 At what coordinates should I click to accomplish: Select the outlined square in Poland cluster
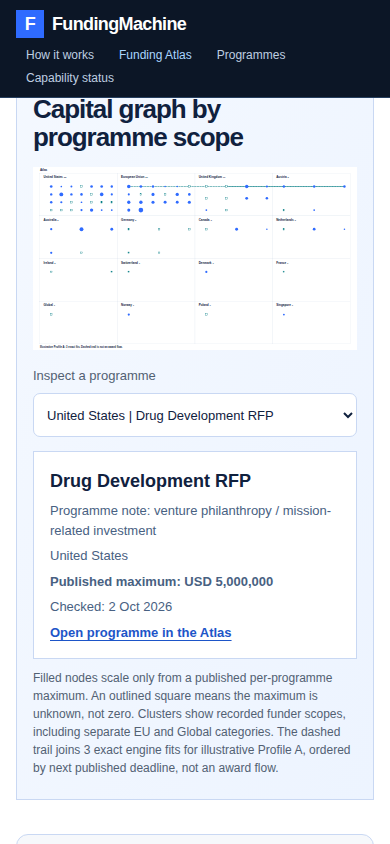click(206, 314)
